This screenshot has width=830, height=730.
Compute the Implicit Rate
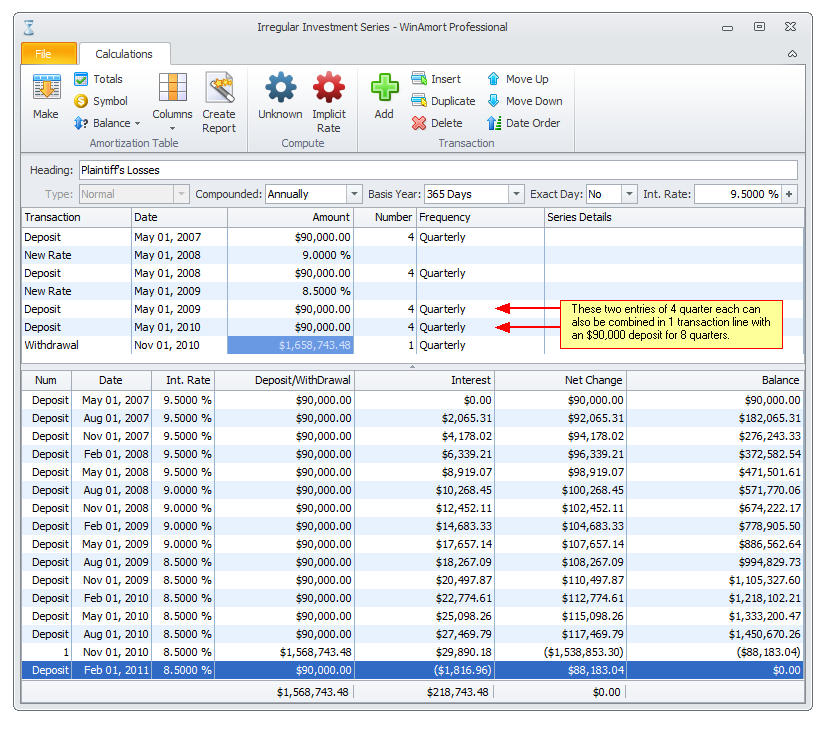tap(329, 103)
